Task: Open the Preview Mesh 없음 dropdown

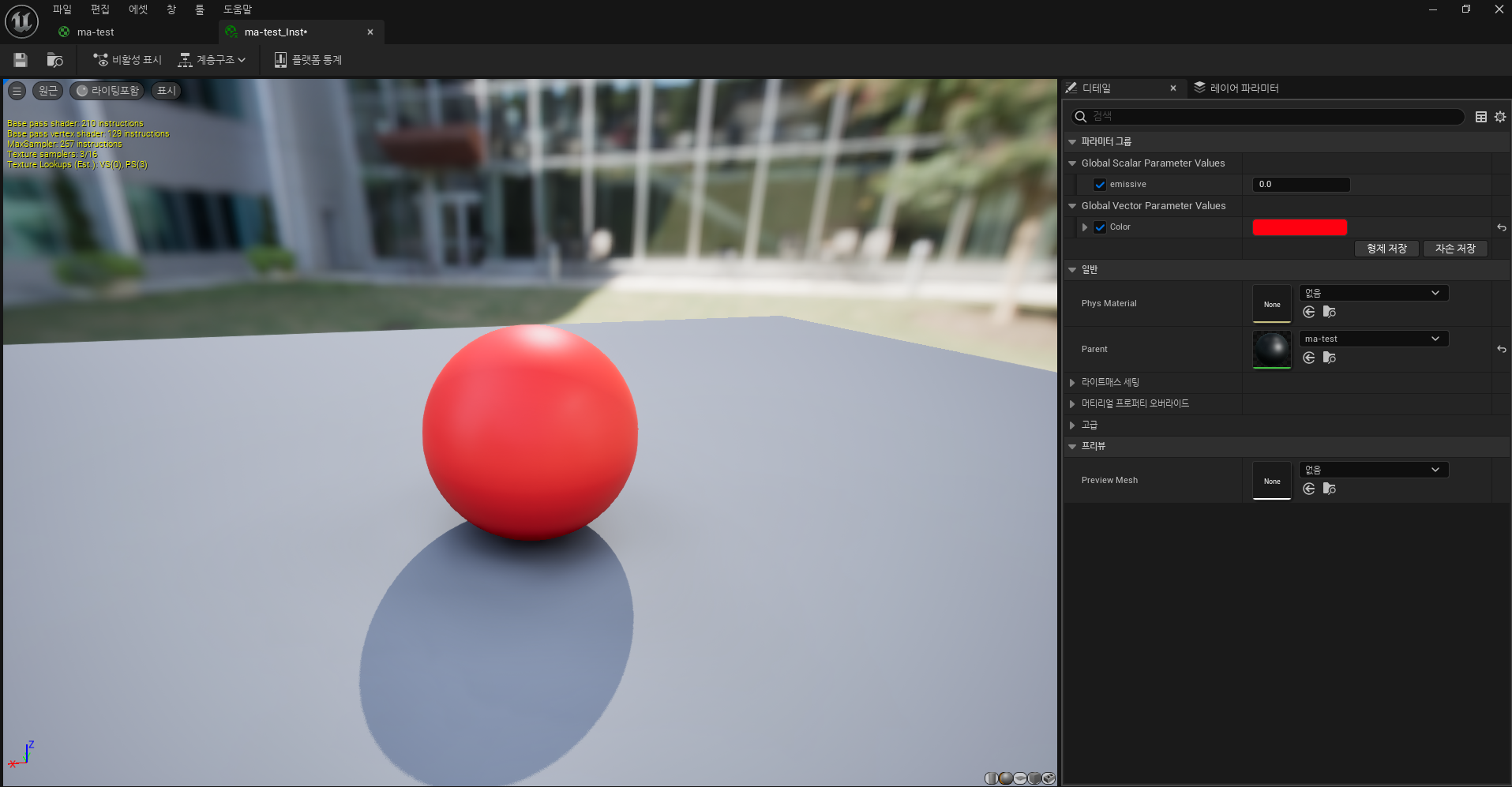Action: point(1374,470)
